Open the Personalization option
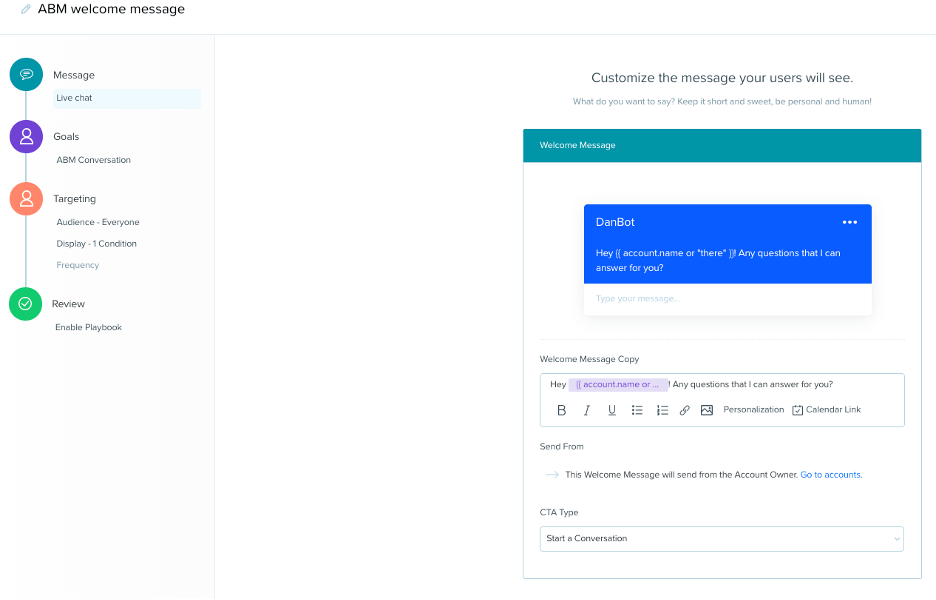Viewport: 936px width, 600px height. click(753, 410)
